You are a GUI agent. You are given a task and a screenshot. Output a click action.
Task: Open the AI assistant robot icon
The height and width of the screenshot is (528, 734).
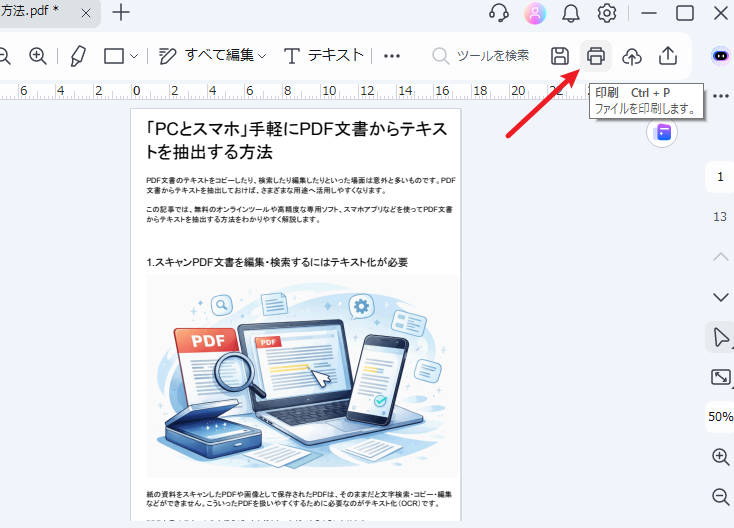(x=721, y=56)
